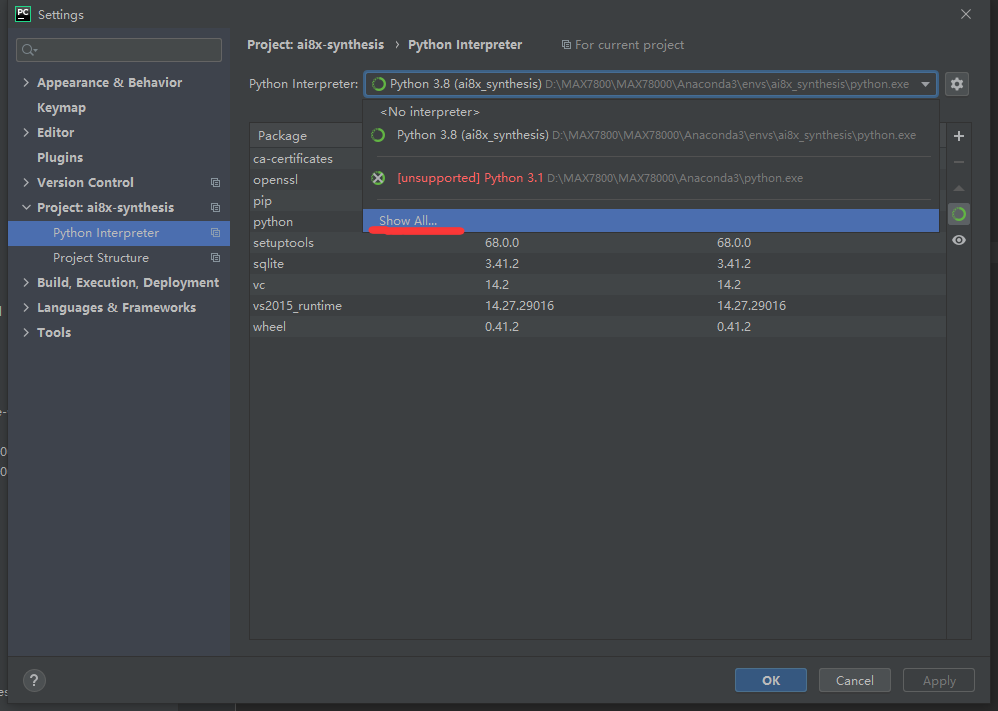Expand the Editor section
Viewport: 998px width, 711px height.
click(26, 132)
